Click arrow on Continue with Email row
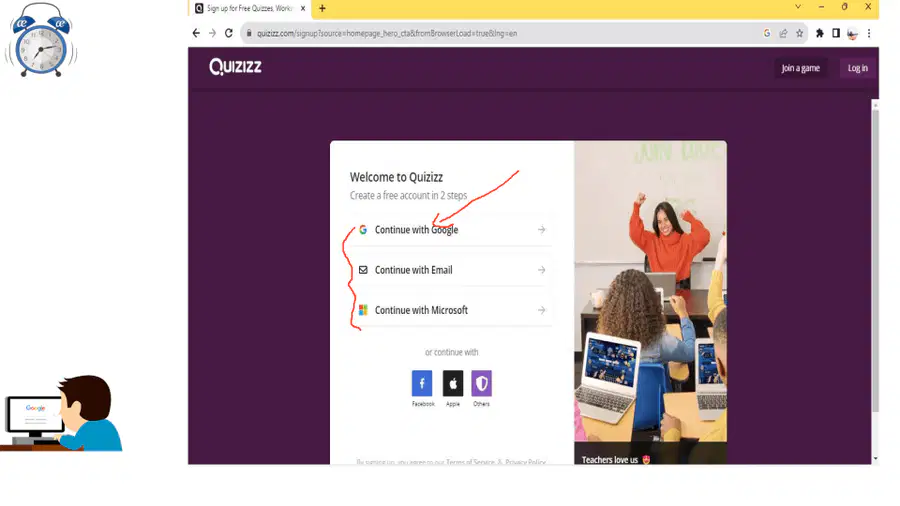The image size is (900, 506). point(541,270)
